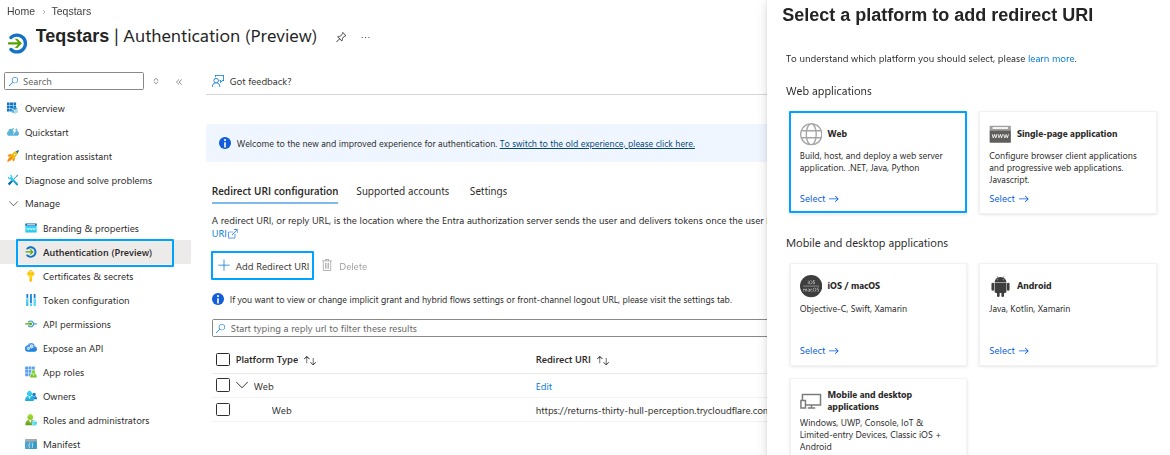Viewport: 1170px width, 455px height.
Task: Click the Android robot platform icon
Action: [x=1000, y=286]
